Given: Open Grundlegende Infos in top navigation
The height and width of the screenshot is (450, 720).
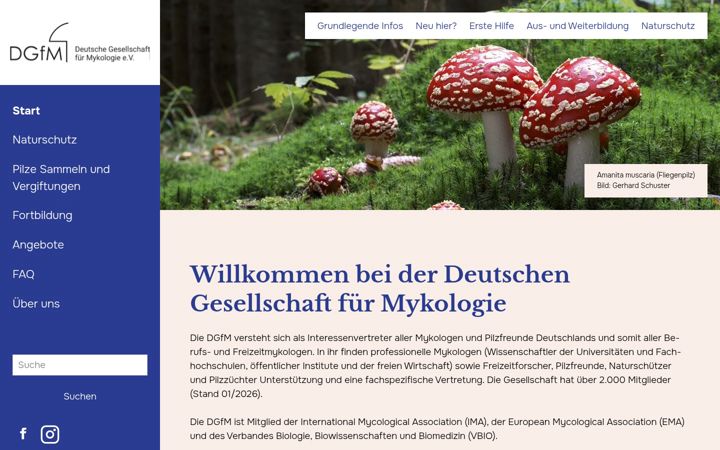Looking at the screenshot, I should (360, 26).
